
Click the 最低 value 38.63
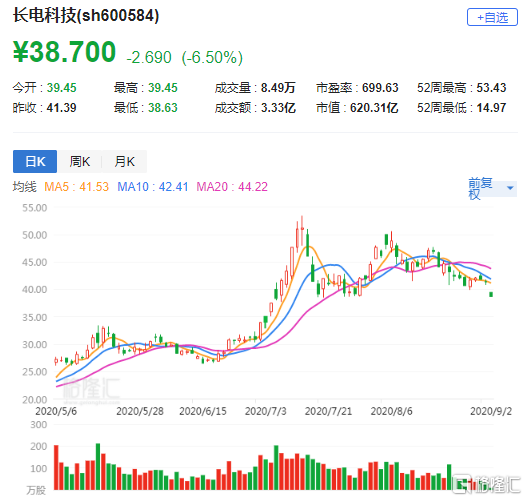coord(163,108)
